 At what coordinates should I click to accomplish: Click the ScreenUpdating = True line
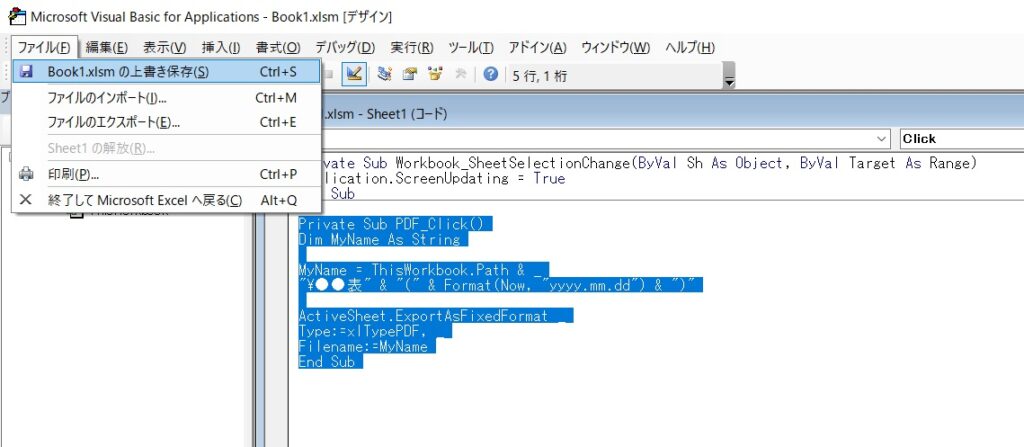[443, 178]
